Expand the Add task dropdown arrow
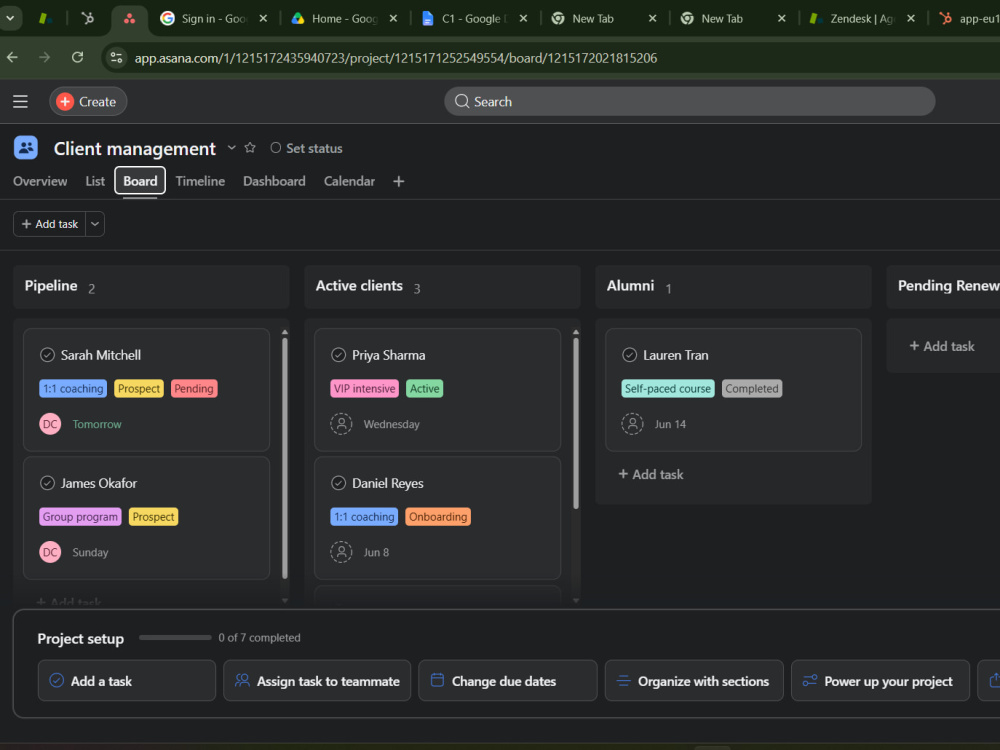 pyautogui.click(x=95, y=224)
